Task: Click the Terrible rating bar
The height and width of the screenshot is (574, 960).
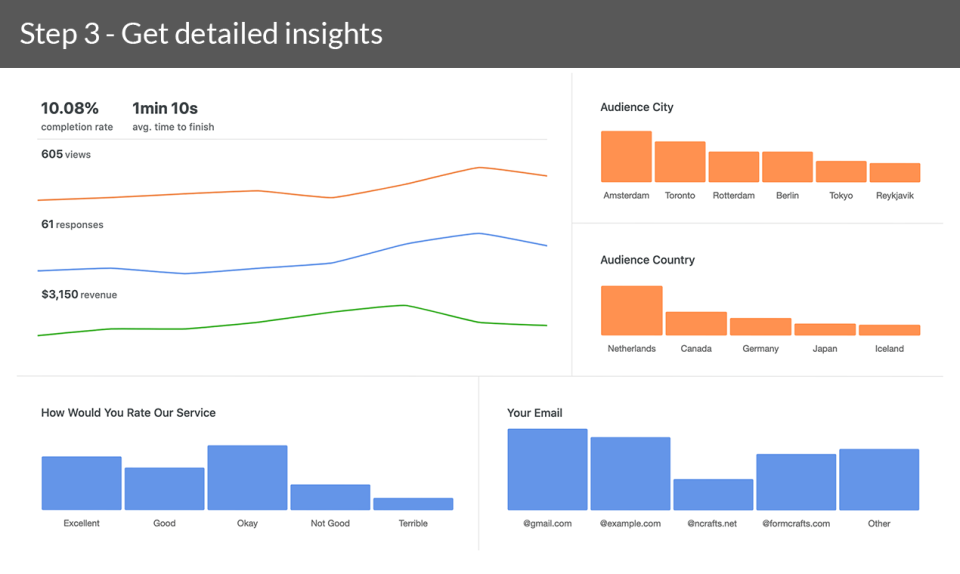Action: pyautogui.click(x=413, y=504)
